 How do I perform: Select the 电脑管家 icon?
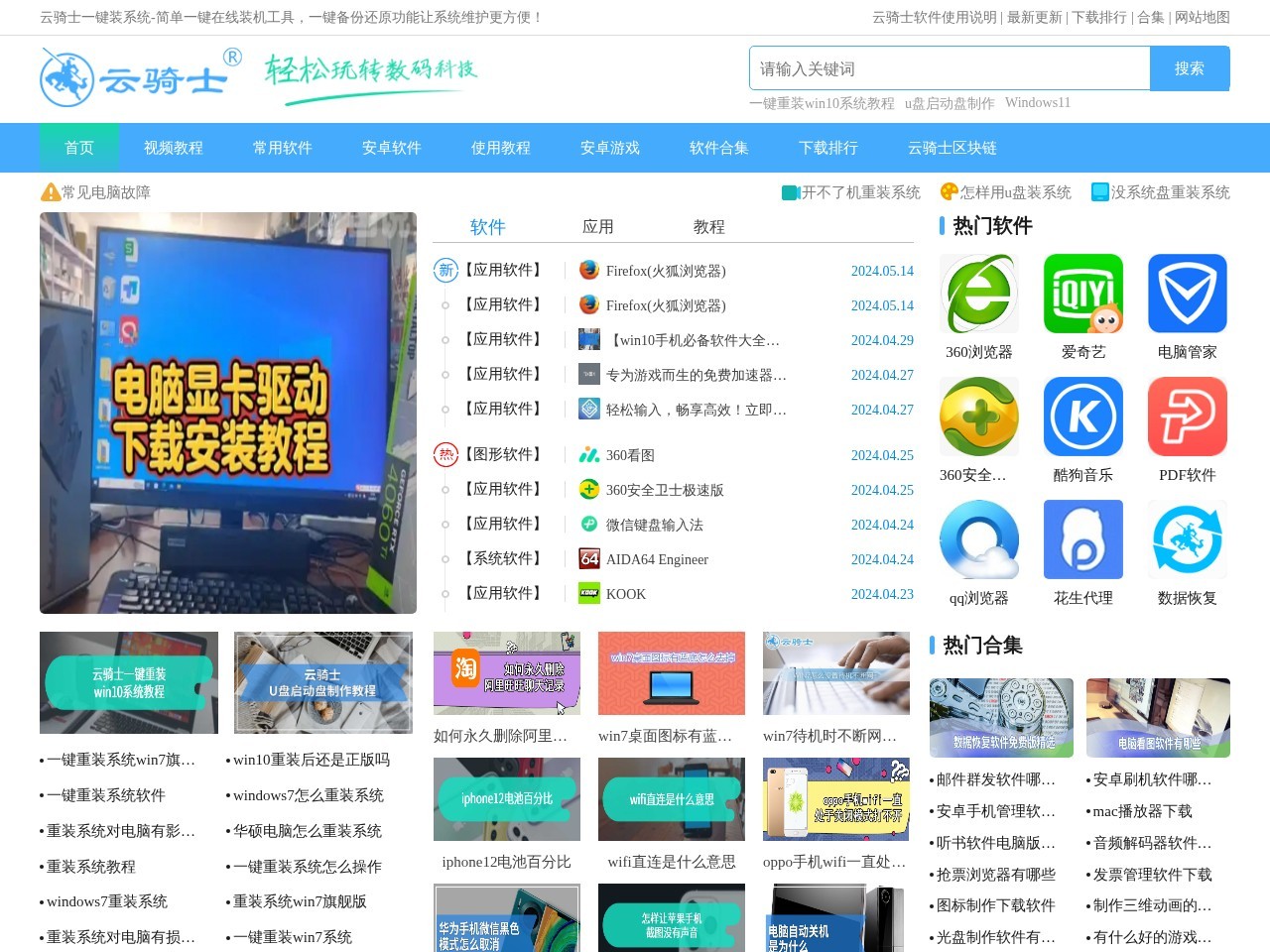1187,293
